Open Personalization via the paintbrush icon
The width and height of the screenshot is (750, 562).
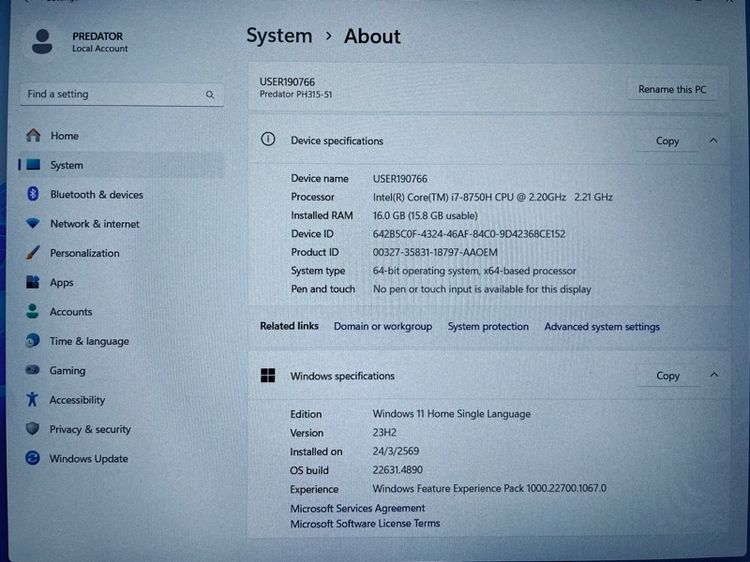click(33, 253)
